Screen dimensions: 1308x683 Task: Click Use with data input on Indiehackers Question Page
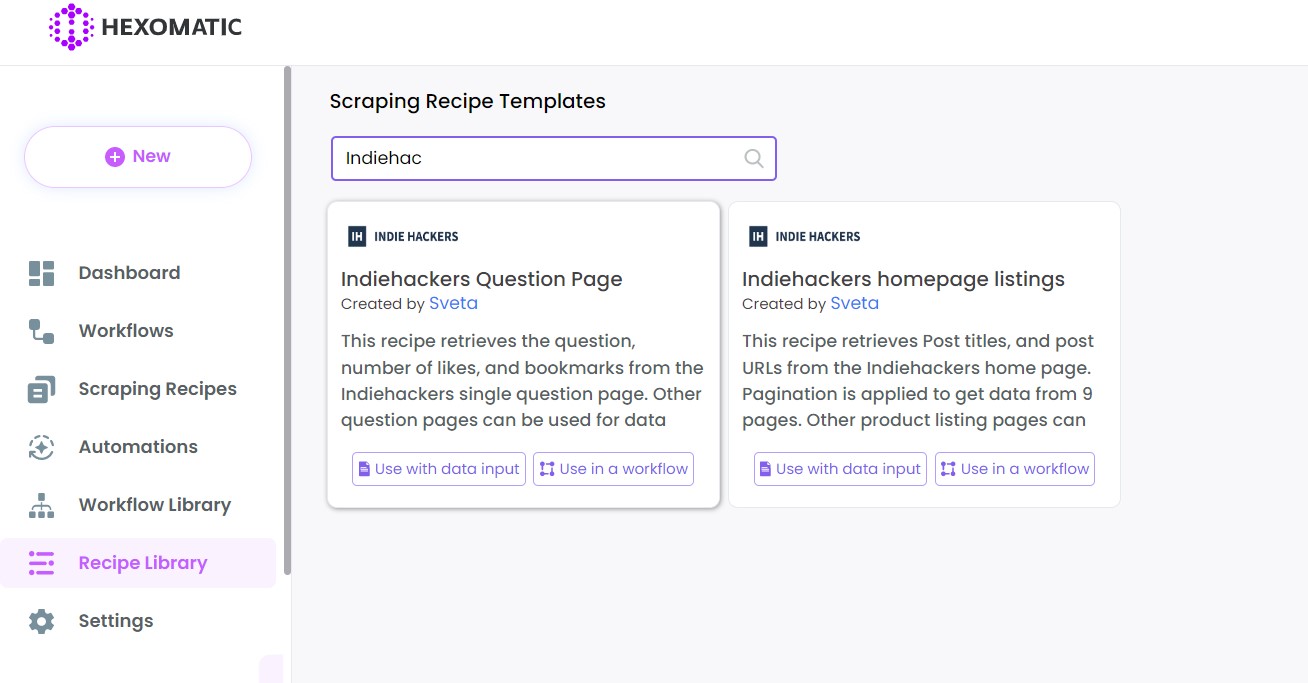click(438, 468)
